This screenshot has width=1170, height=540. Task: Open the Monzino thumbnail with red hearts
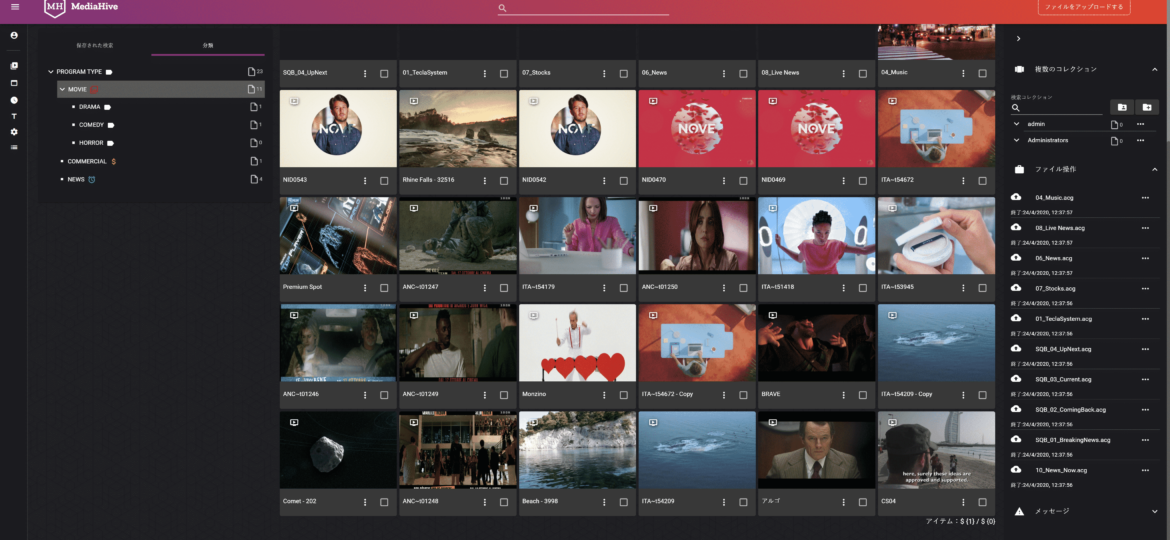coord(577,342)
